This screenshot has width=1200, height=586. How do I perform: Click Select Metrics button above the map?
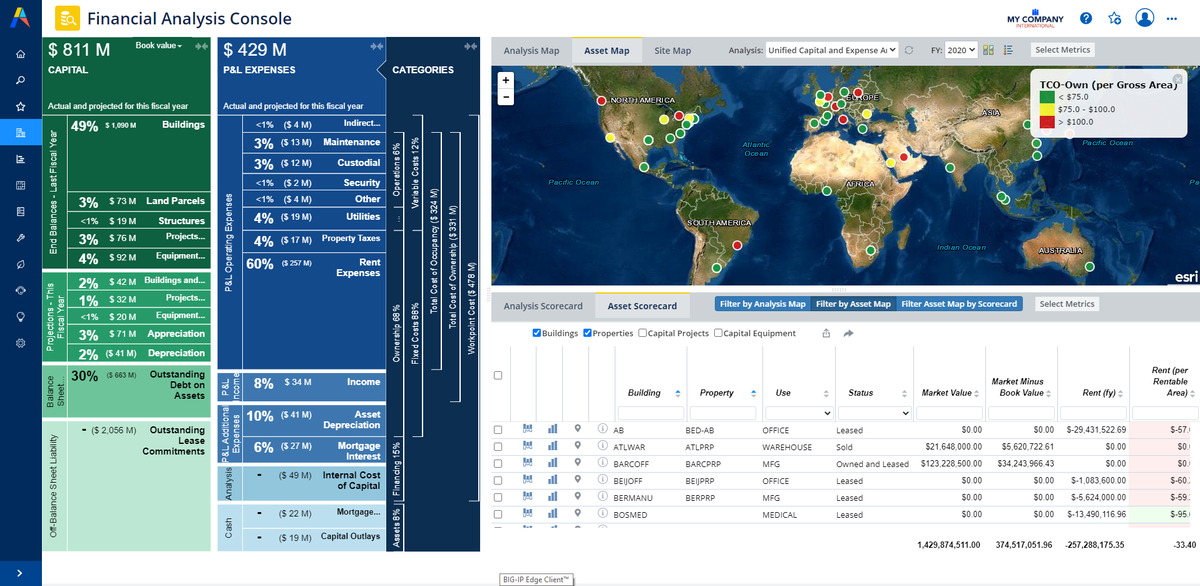1063,50
